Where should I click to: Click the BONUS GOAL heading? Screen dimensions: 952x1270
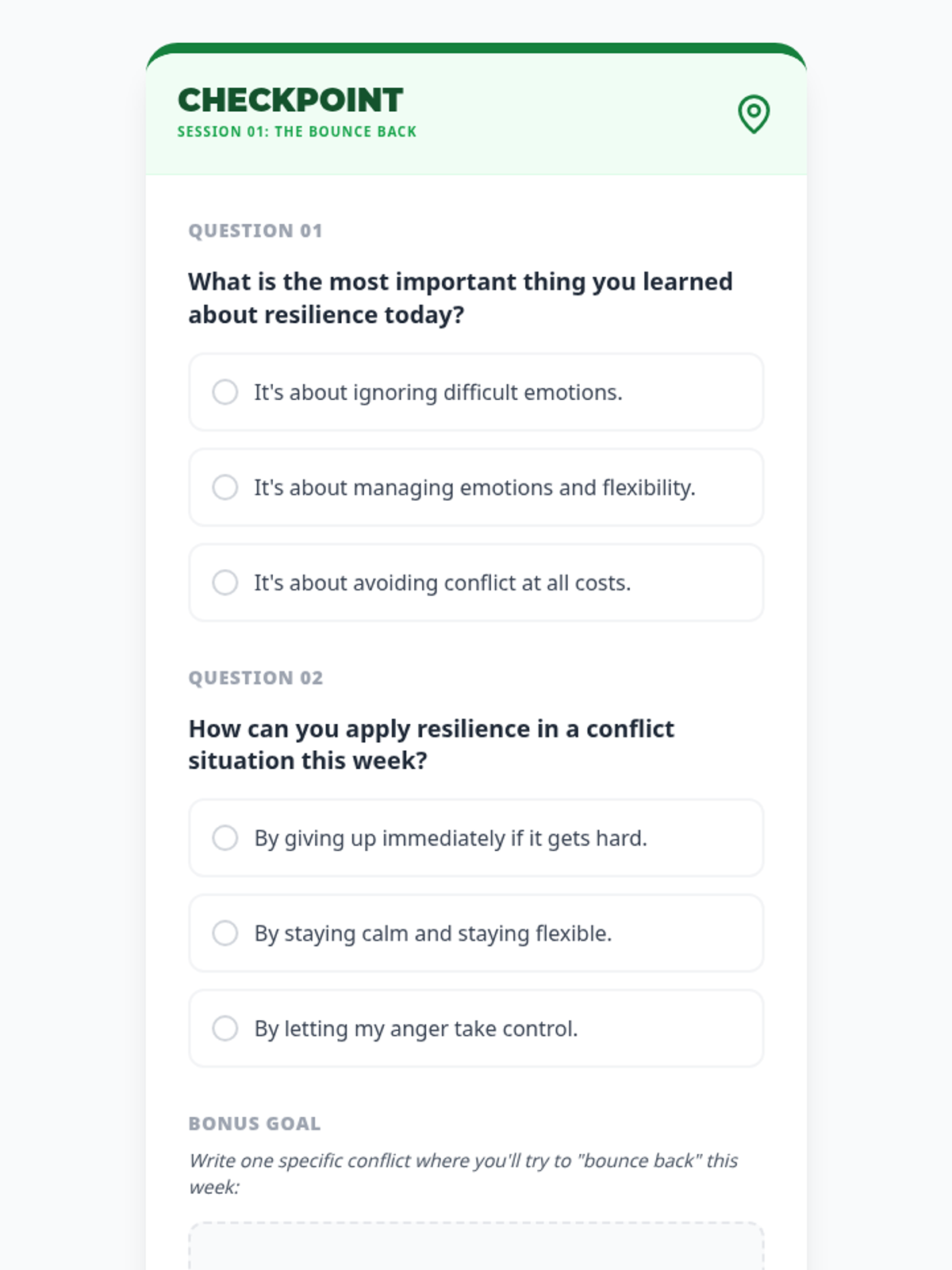tap(255, 1124)
